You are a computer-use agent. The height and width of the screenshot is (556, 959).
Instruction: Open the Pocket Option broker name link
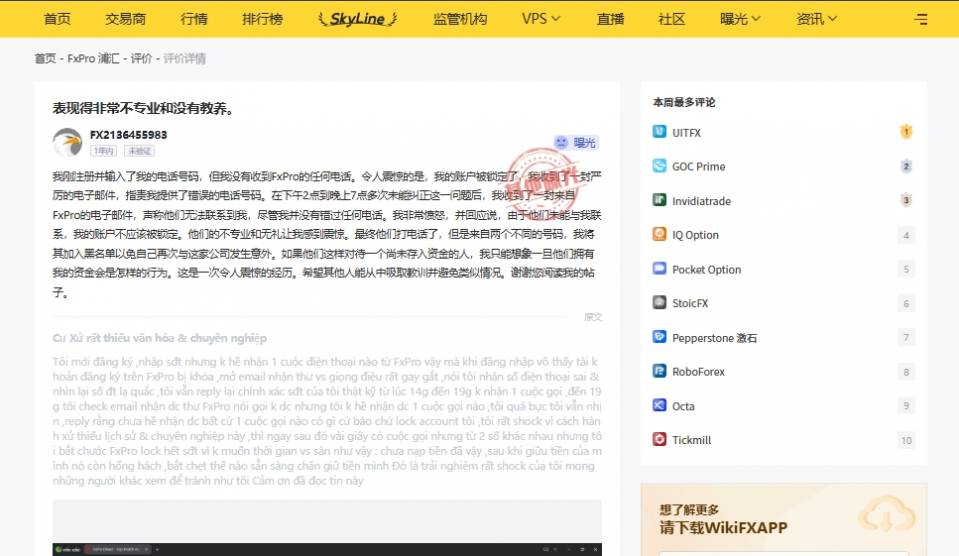pos(706,270)
